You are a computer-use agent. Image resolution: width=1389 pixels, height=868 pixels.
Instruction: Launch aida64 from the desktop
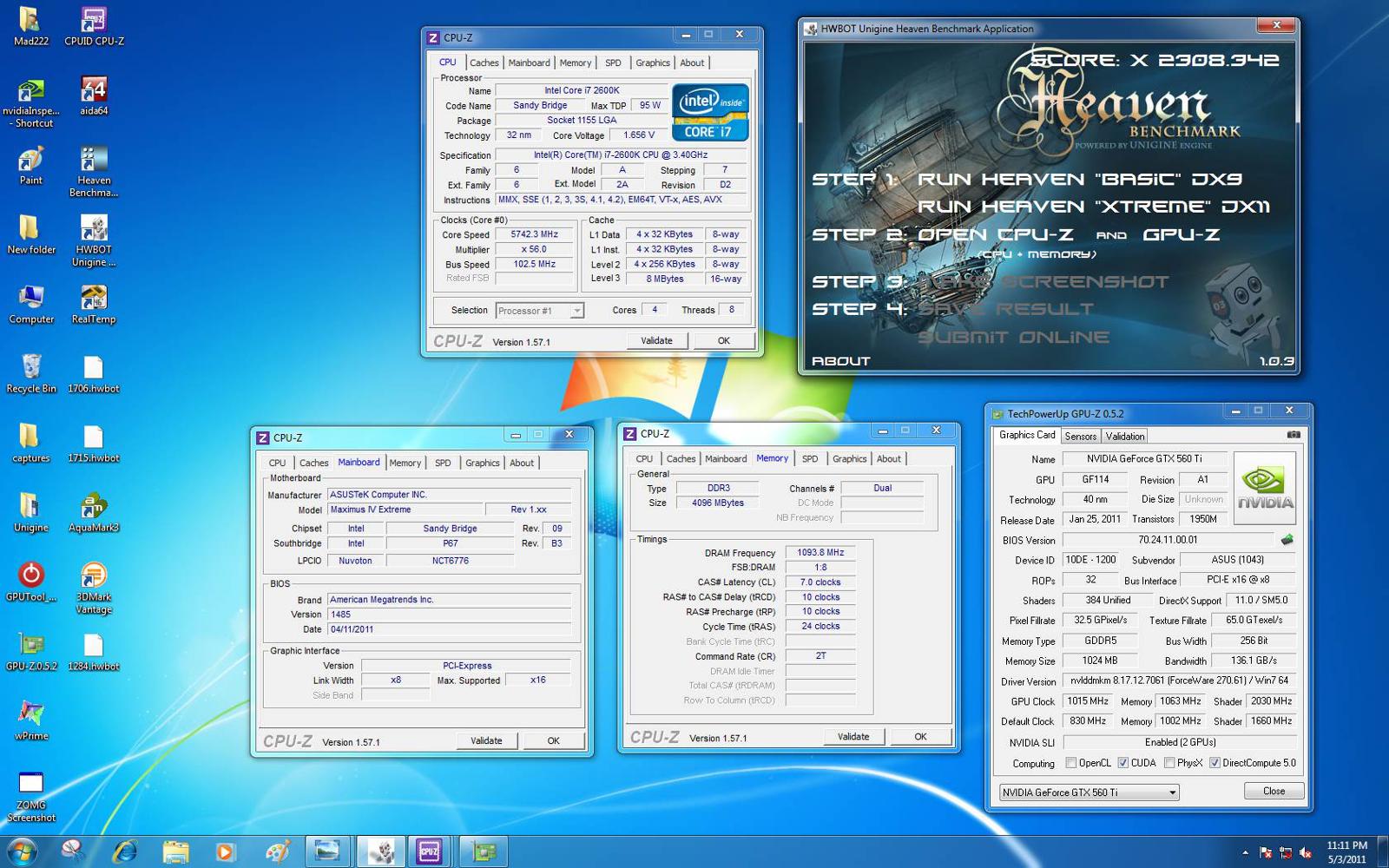[94, 95]
